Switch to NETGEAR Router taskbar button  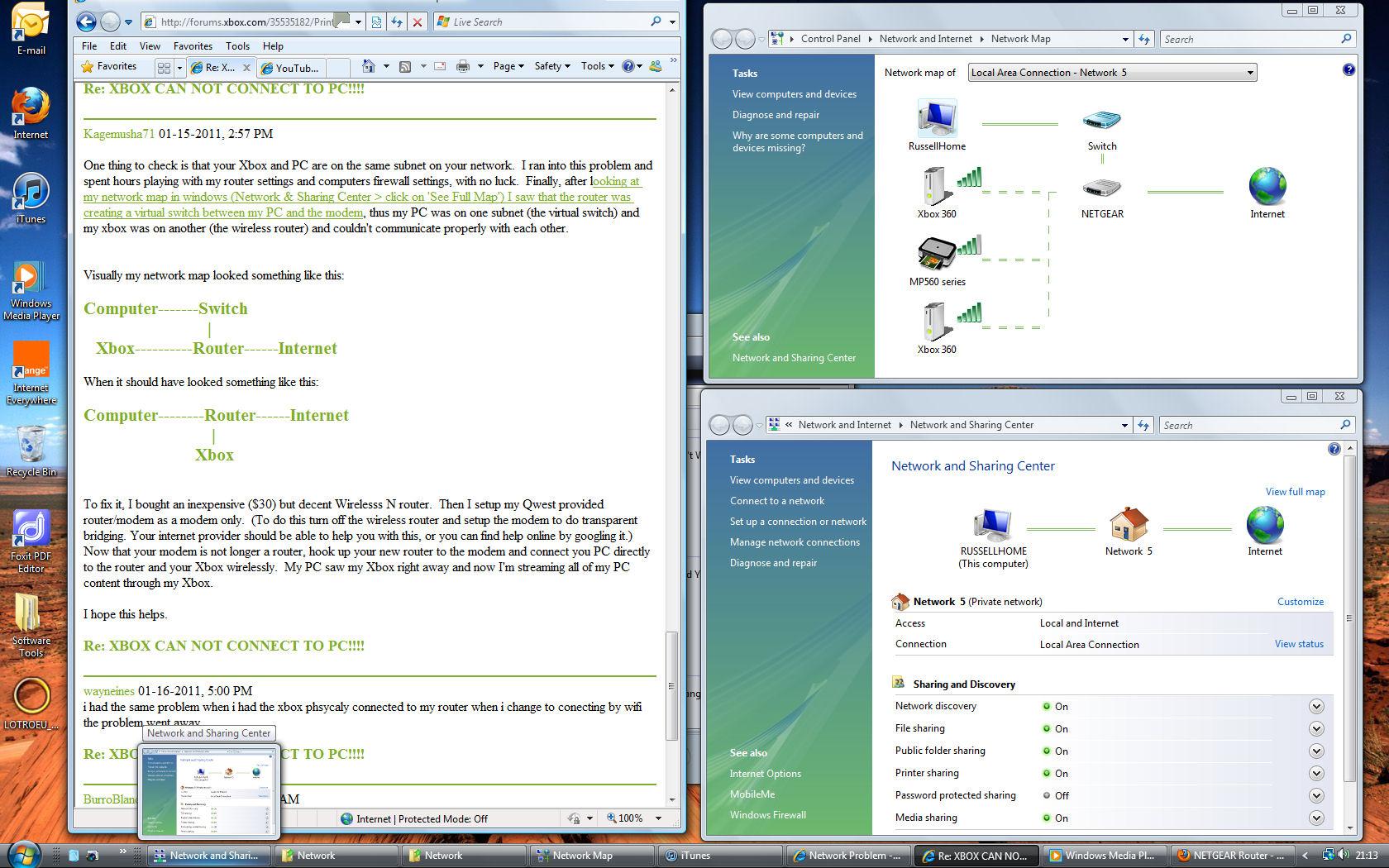point(1231,856)
